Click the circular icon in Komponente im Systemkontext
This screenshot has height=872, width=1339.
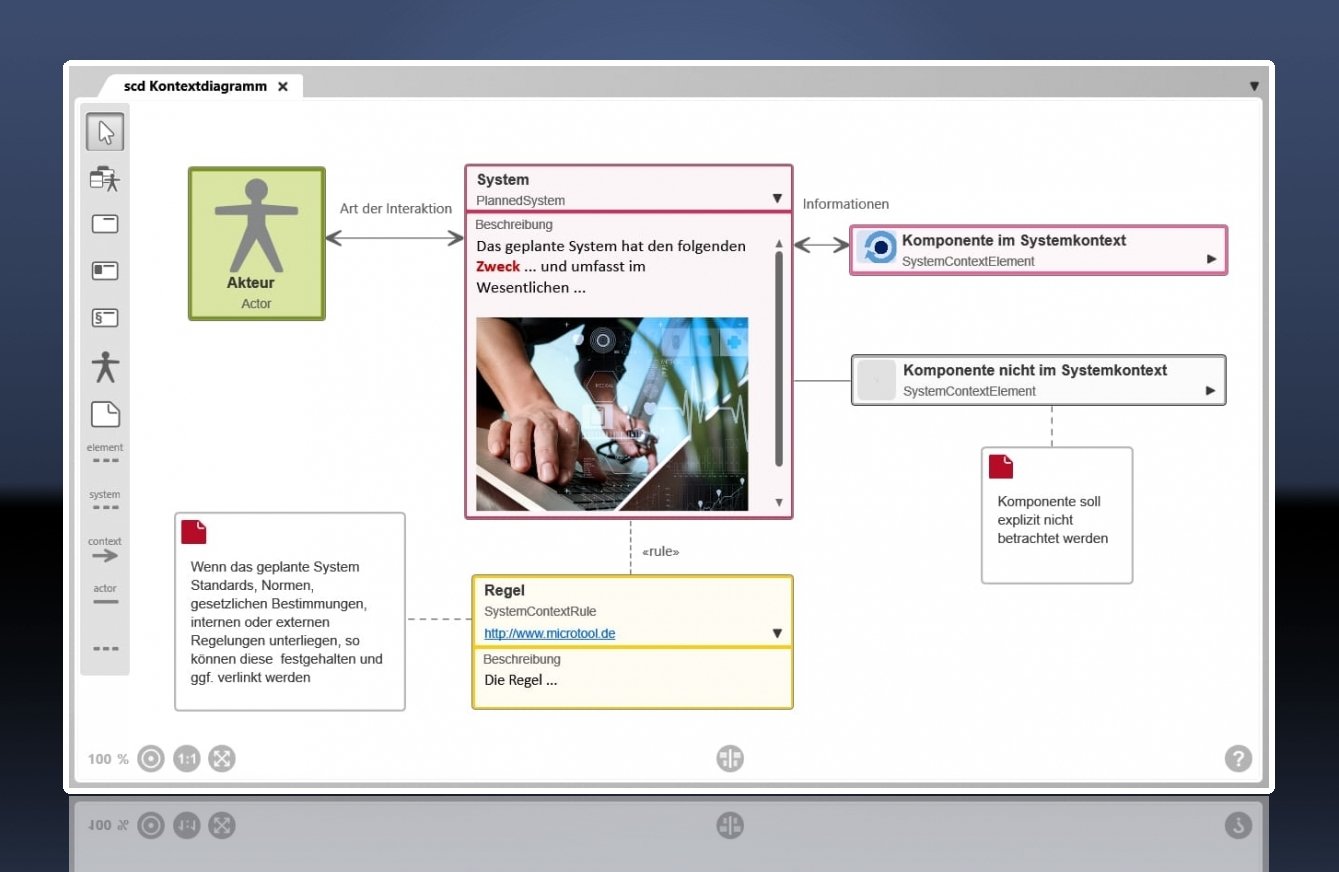click(879, 248)
